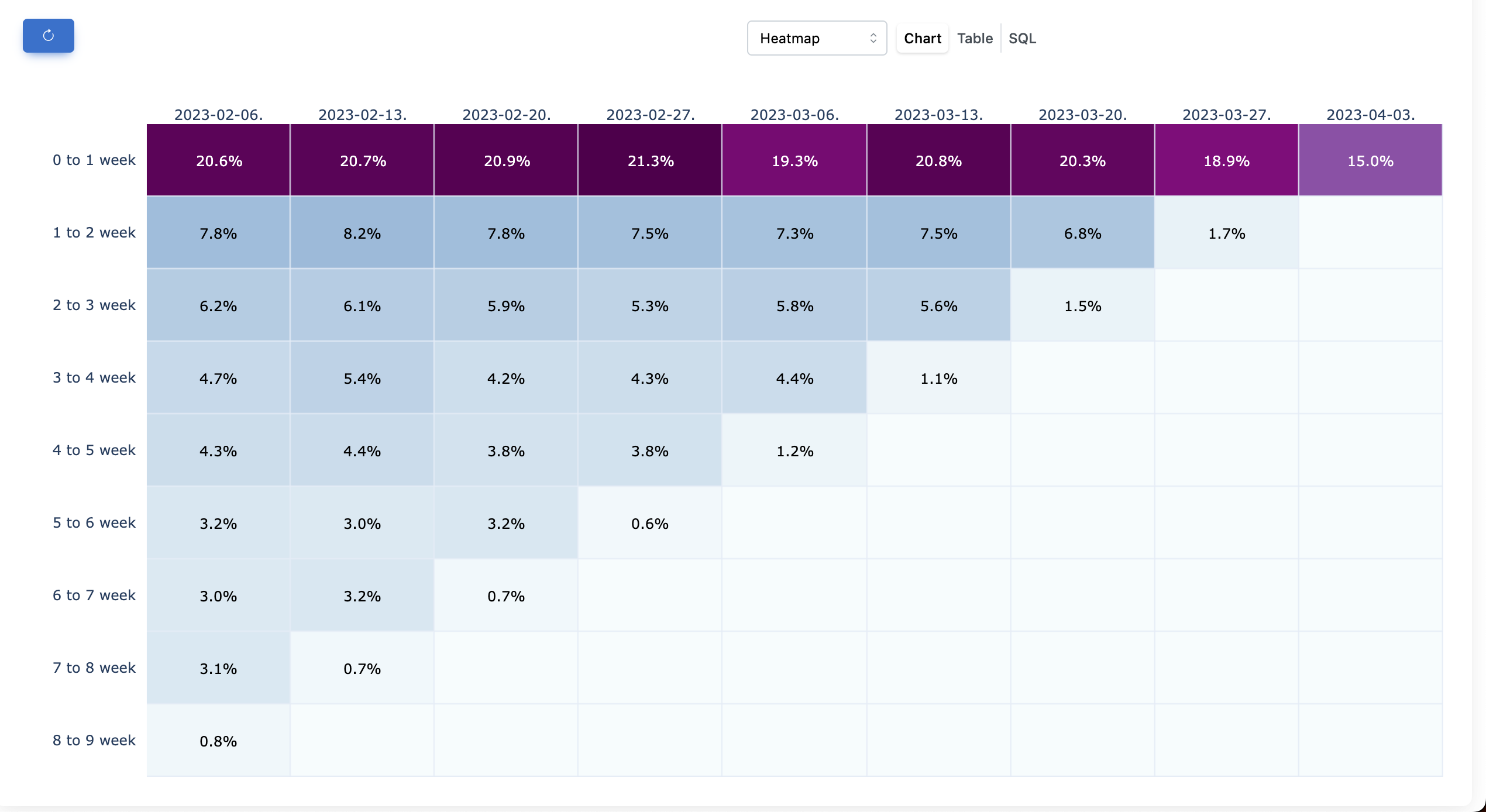Click the 21.3% darkest purple cell
The image size is (1486, 812).
(650, 160)
